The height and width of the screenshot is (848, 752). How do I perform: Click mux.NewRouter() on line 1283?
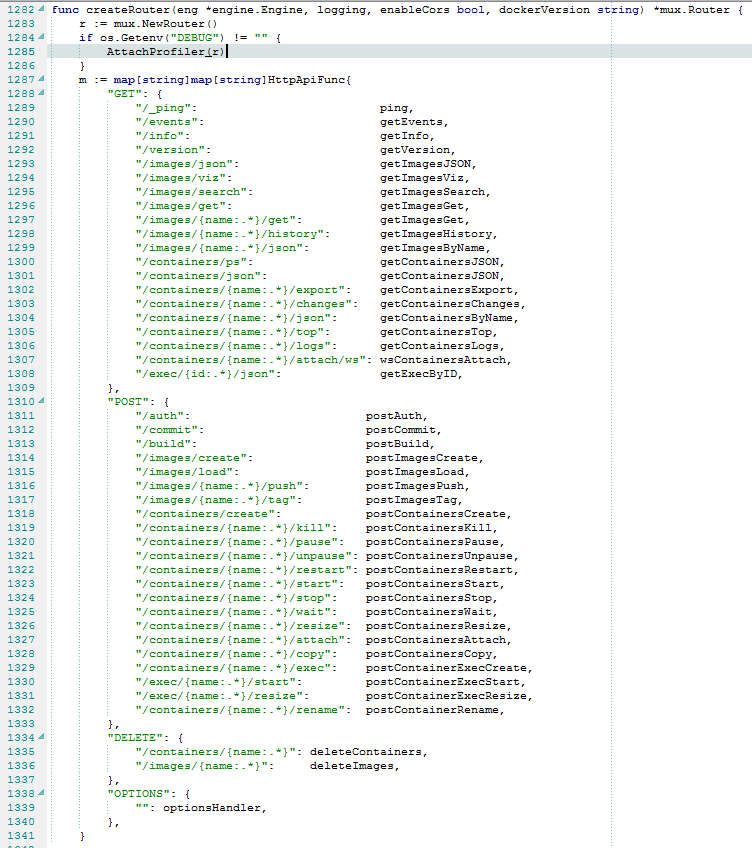(x=166, y=24)
